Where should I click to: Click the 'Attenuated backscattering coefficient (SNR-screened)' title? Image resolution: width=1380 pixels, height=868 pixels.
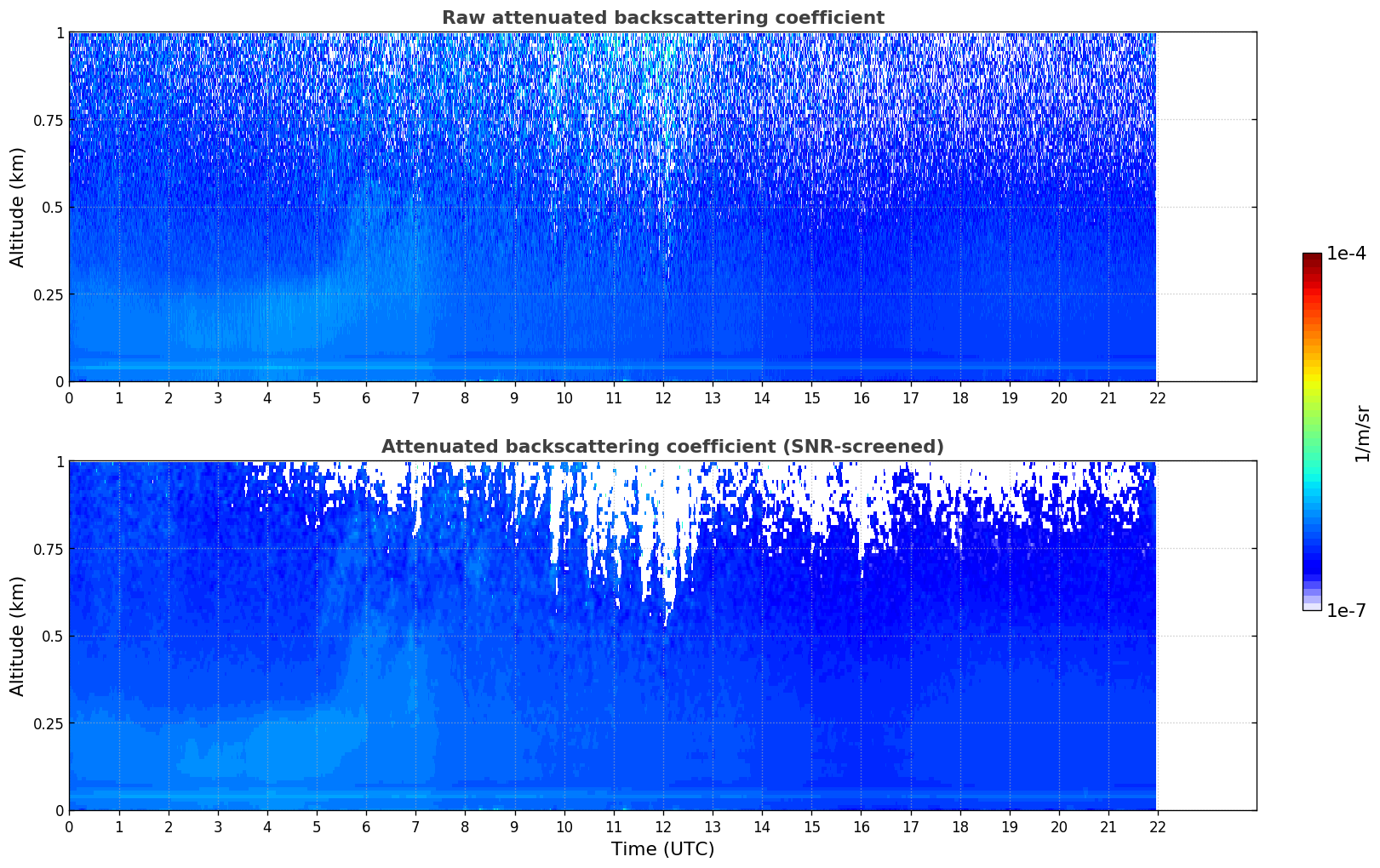click(x=662, y=447)
